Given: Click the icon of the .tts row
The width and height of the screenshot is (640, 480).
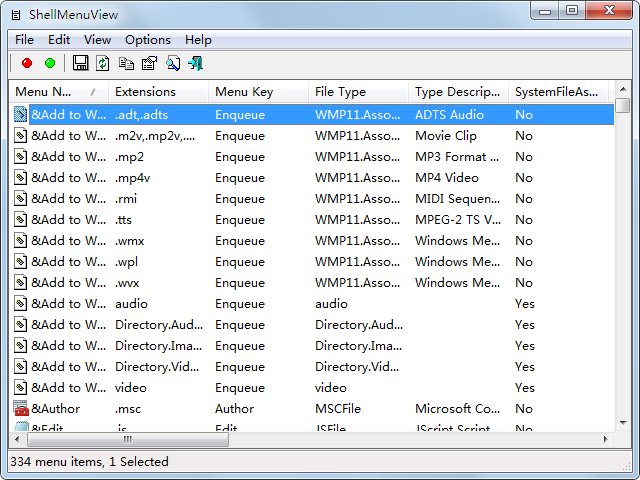Looking at the screenshot, I should [x=20, y=220].
